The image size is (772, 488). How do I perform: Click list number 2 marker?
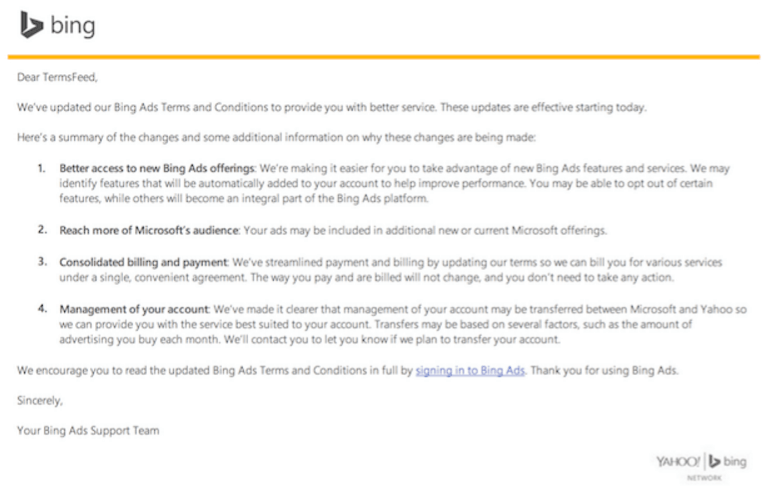[41, 230]
